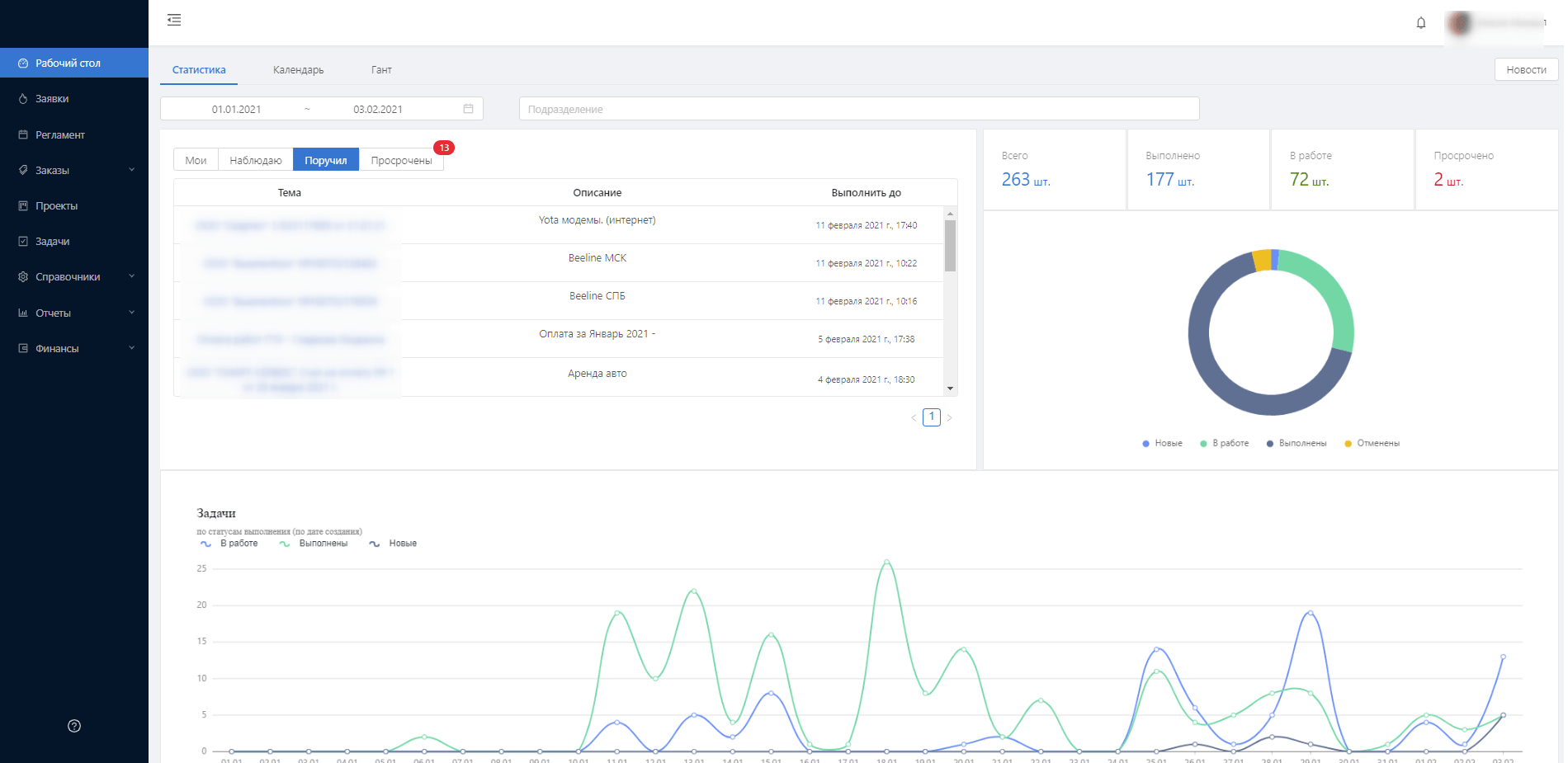The width and height of the screenshot is (1568, 763).
Task: Select the Поручил filter option
Action: tap(326, 160)
